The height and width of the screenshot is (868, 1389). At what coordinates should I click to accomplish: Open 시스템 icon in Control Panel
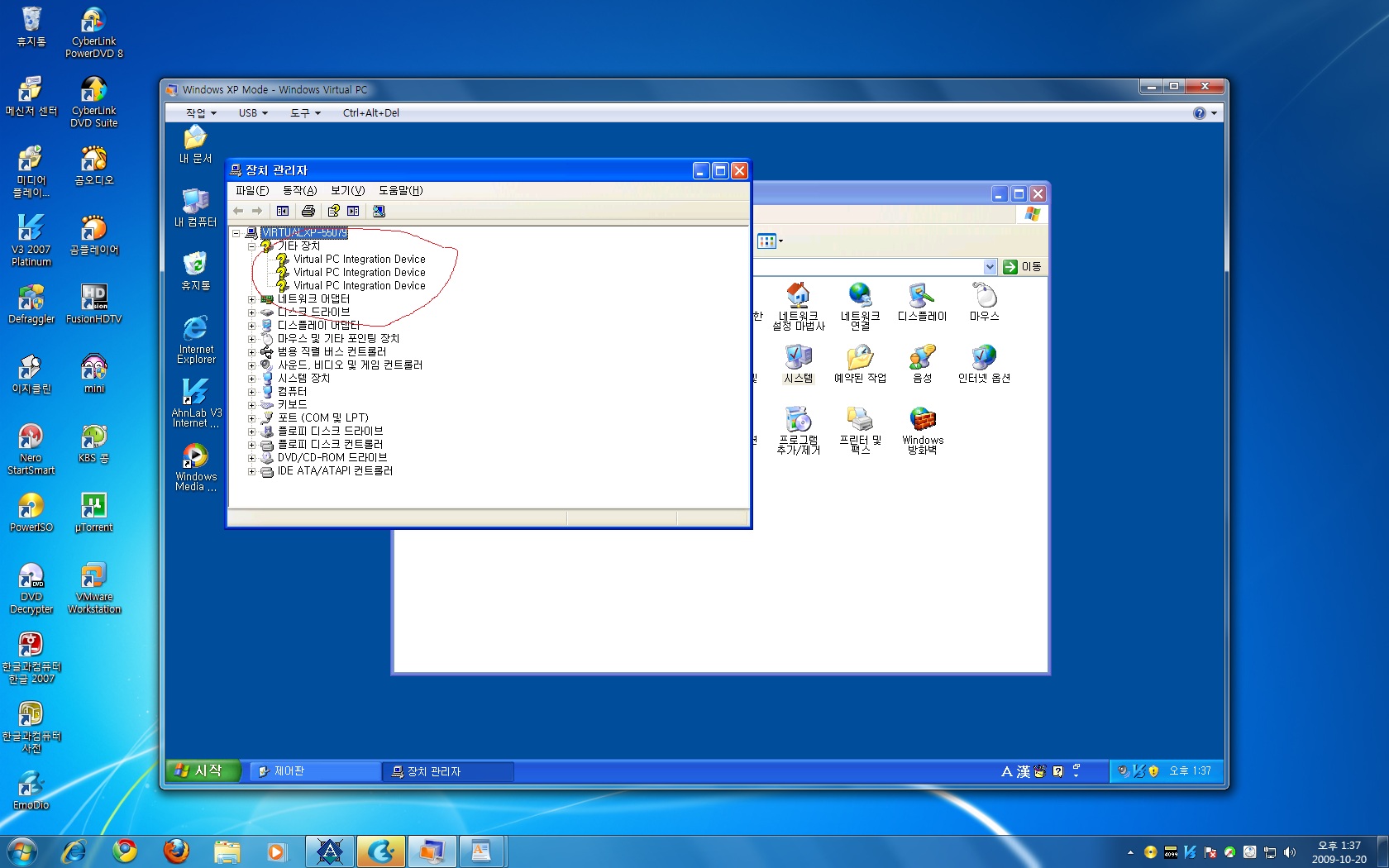pyautogui.click(x=798, y=364)
